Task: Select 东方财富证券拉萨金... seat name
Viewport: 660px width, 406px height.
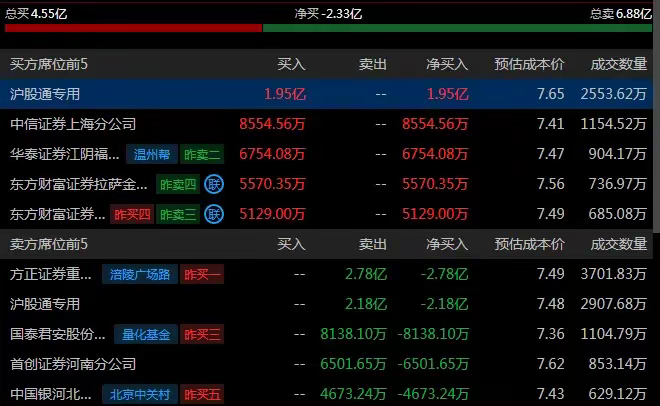Action: pos(79,184)
